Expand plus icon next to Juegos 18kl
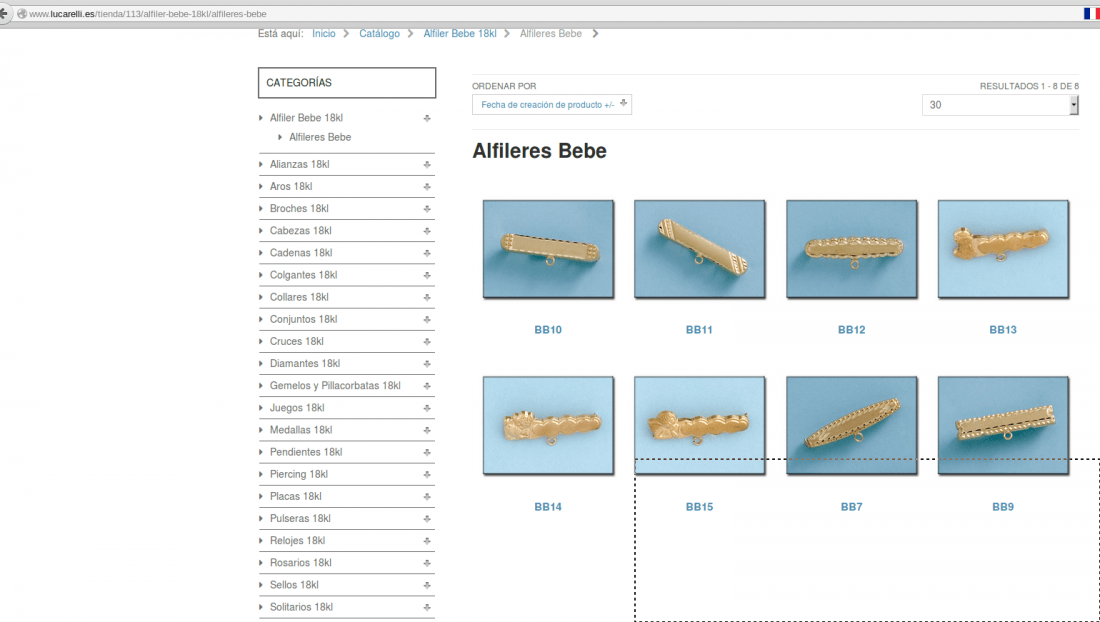 [x=427, y=408]
